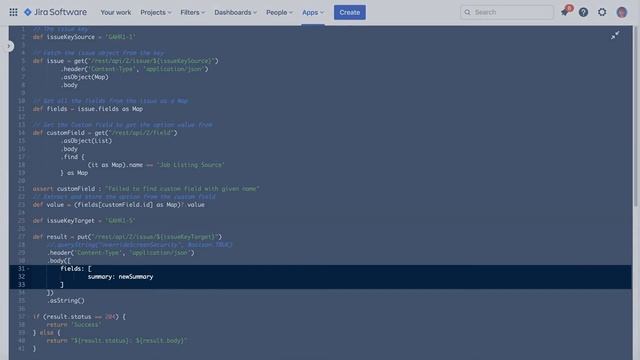Click the '.asObject(List)' line
Screen dimensions: 640x360
coord(86,141)
